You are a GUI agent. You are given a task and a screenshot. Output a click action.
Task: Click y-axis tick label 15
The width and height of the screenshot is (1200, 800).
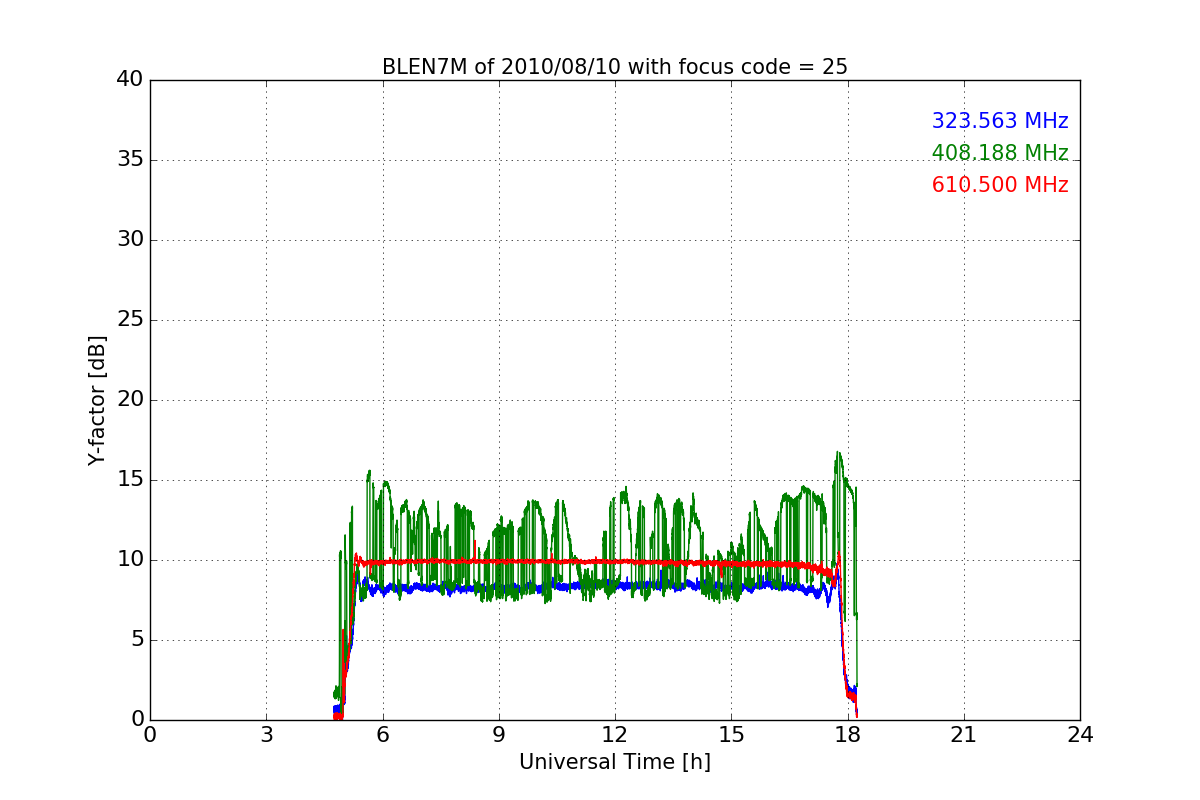point(130,480)
